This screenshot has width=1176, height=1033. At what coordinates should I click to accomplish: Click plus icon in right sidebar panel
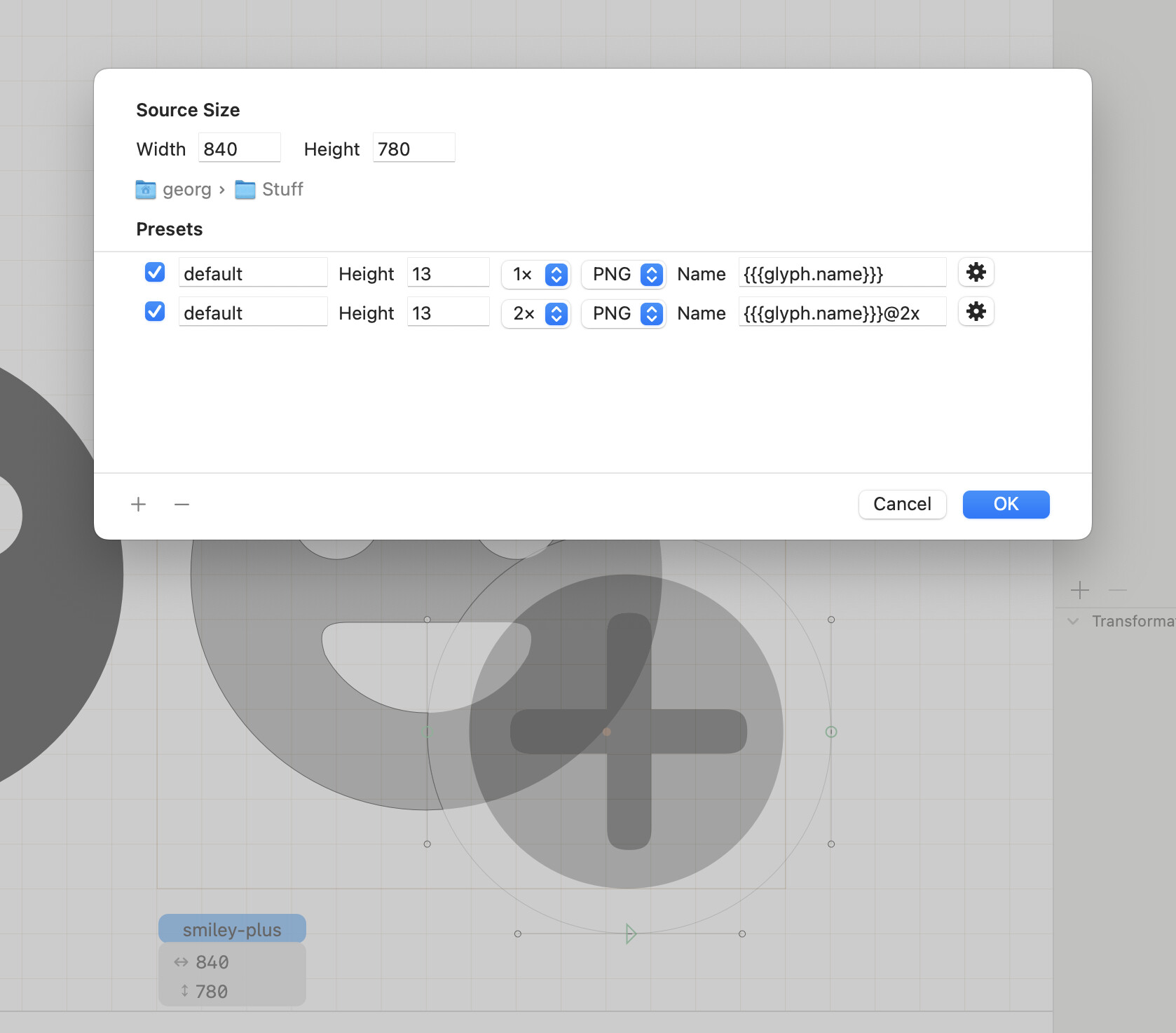click(x=1079, y=591)
